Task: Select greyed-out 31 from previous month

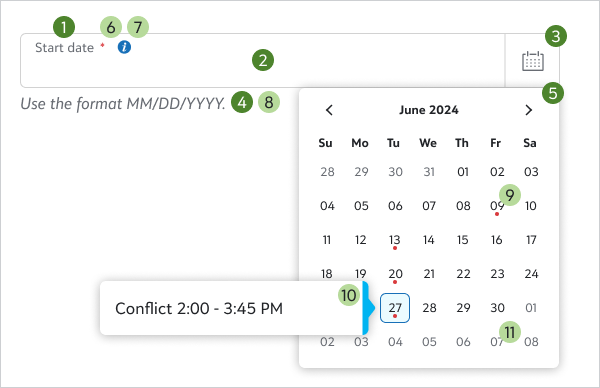Action: [x=429, y=172]
